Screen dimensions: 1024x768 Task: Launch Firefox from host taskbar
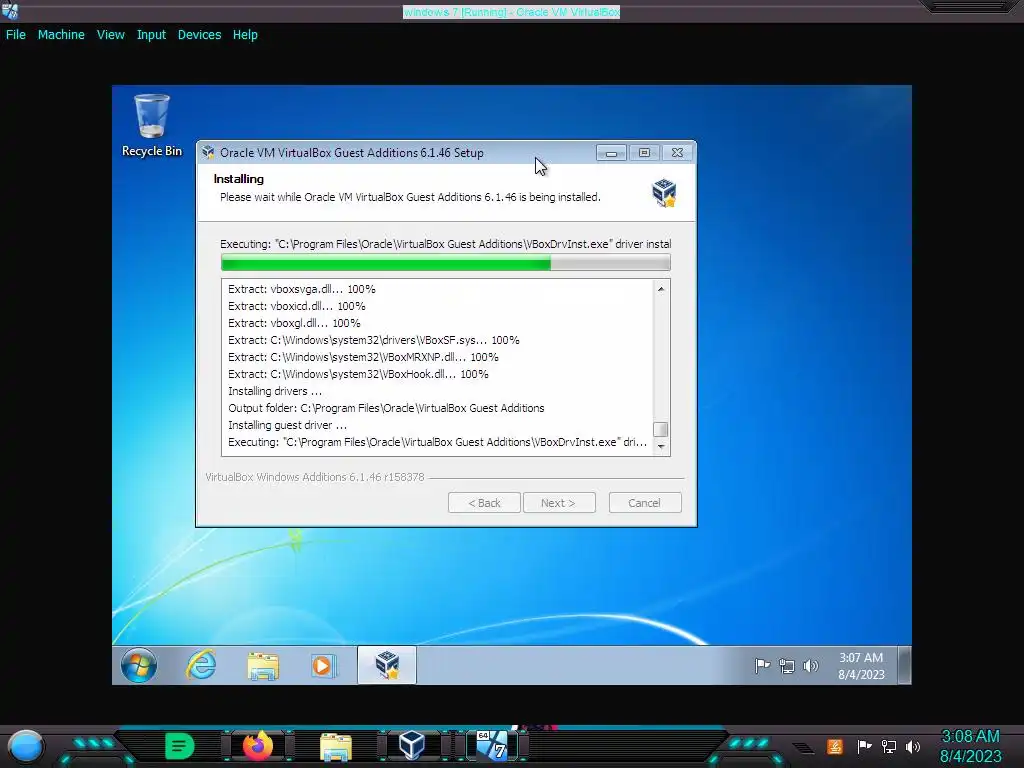tap(258, 746)
